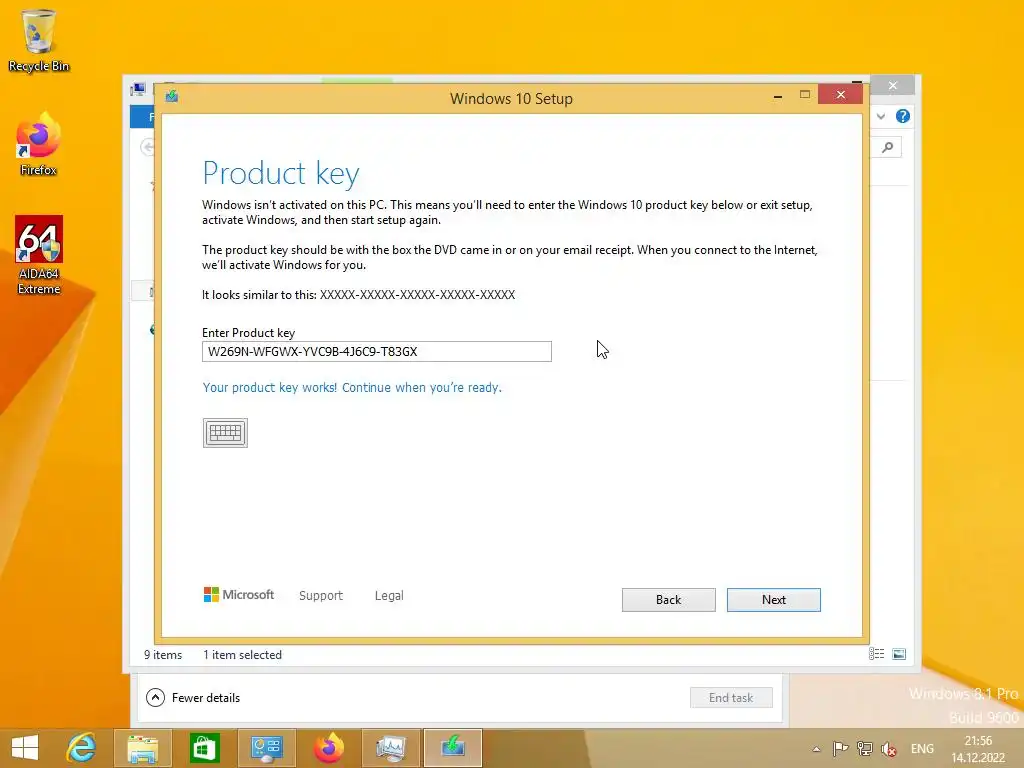Screen dimensions: 1024x768
Task: Switch to Task Manager taskbar icon
Action: click(x=391, y=748)
